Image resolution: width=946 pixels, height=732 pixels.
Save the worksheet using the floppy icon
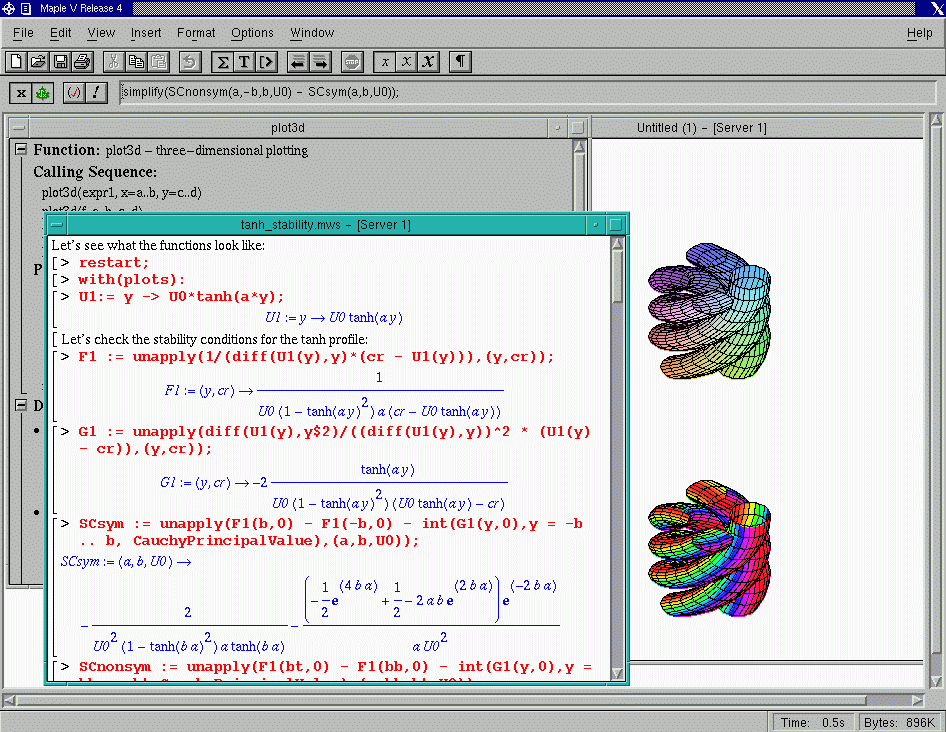point(60,62)
